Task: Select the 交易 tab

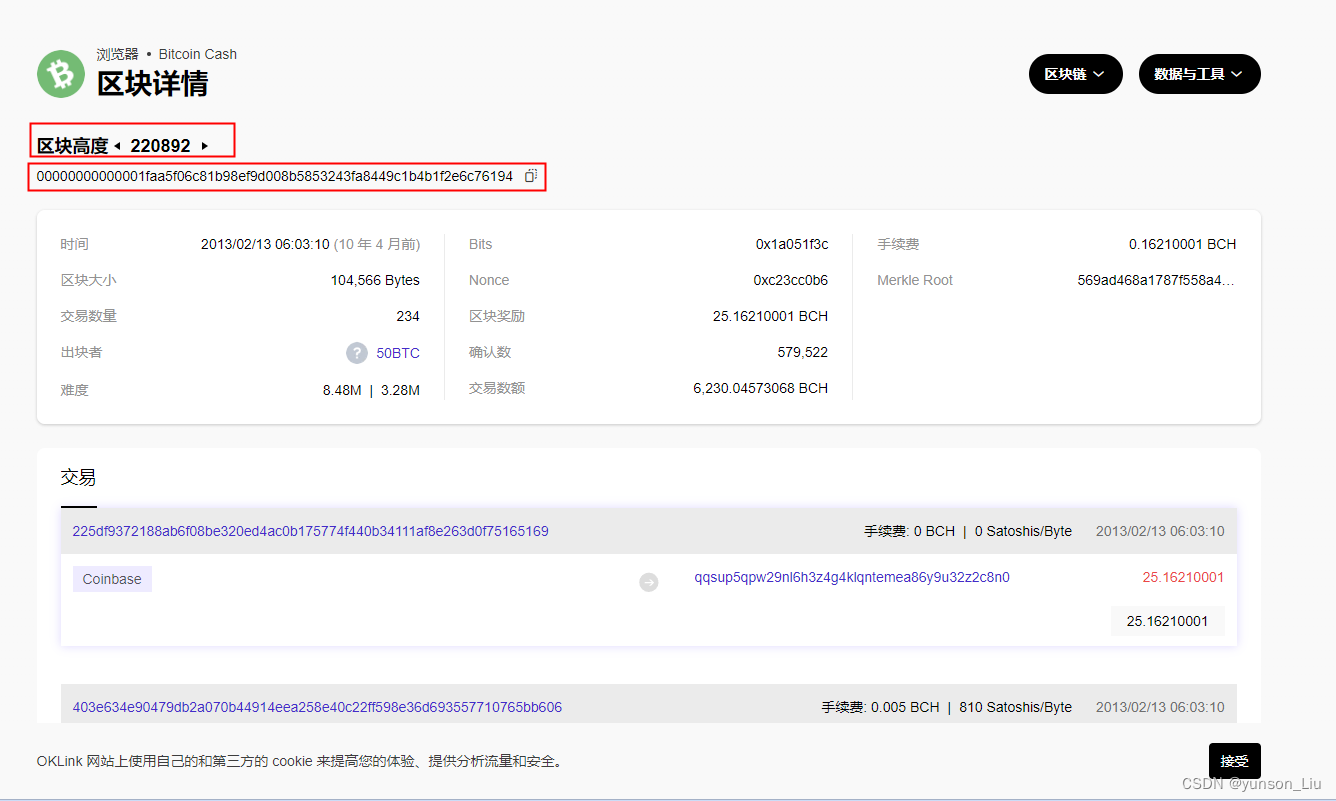Action: 78,477
